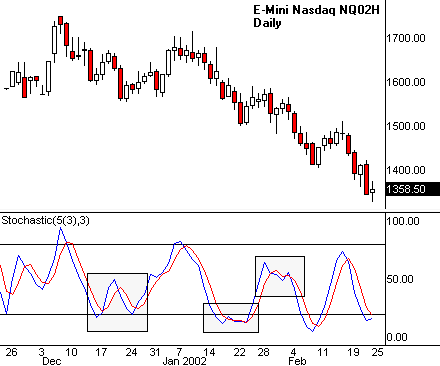Image resolution: width=440 pixels, height=366 pixels.
Task: Click the 'Feb' month label
Action: coord(297,361)
